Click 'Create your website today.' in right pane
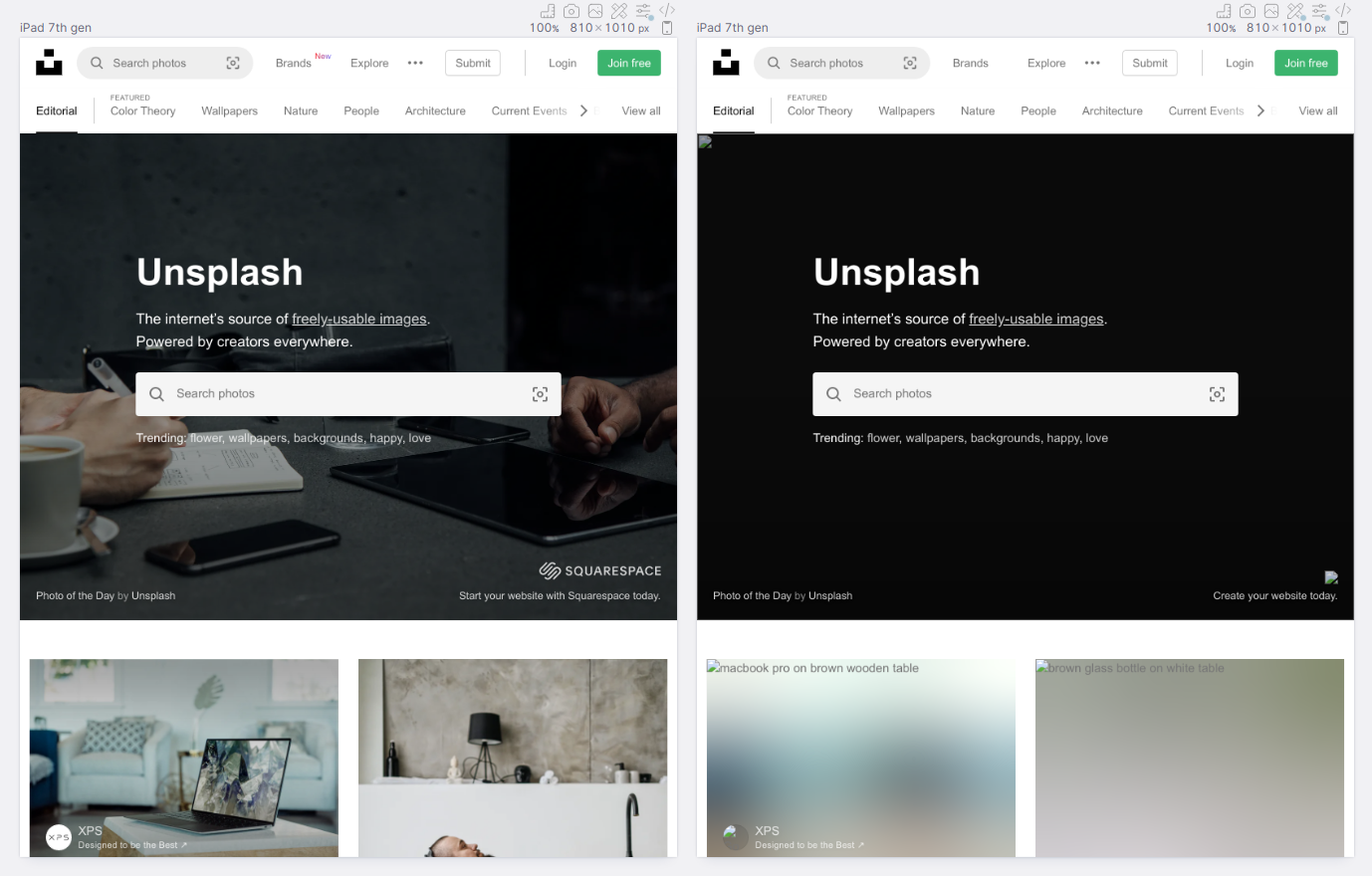 [x=1275, y=595]
